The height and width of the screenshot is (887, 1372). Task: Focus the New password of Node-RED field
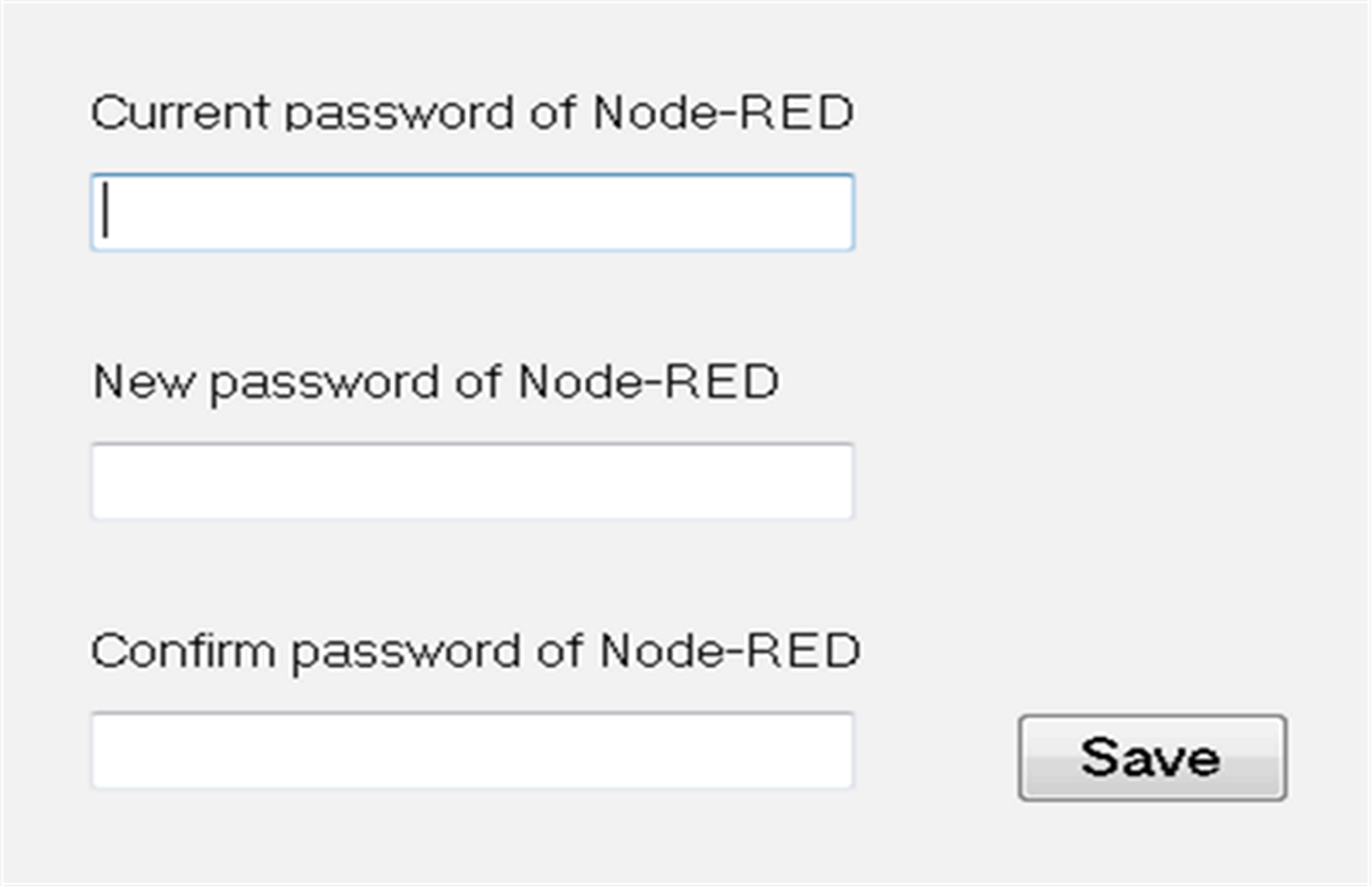(472, 481)
